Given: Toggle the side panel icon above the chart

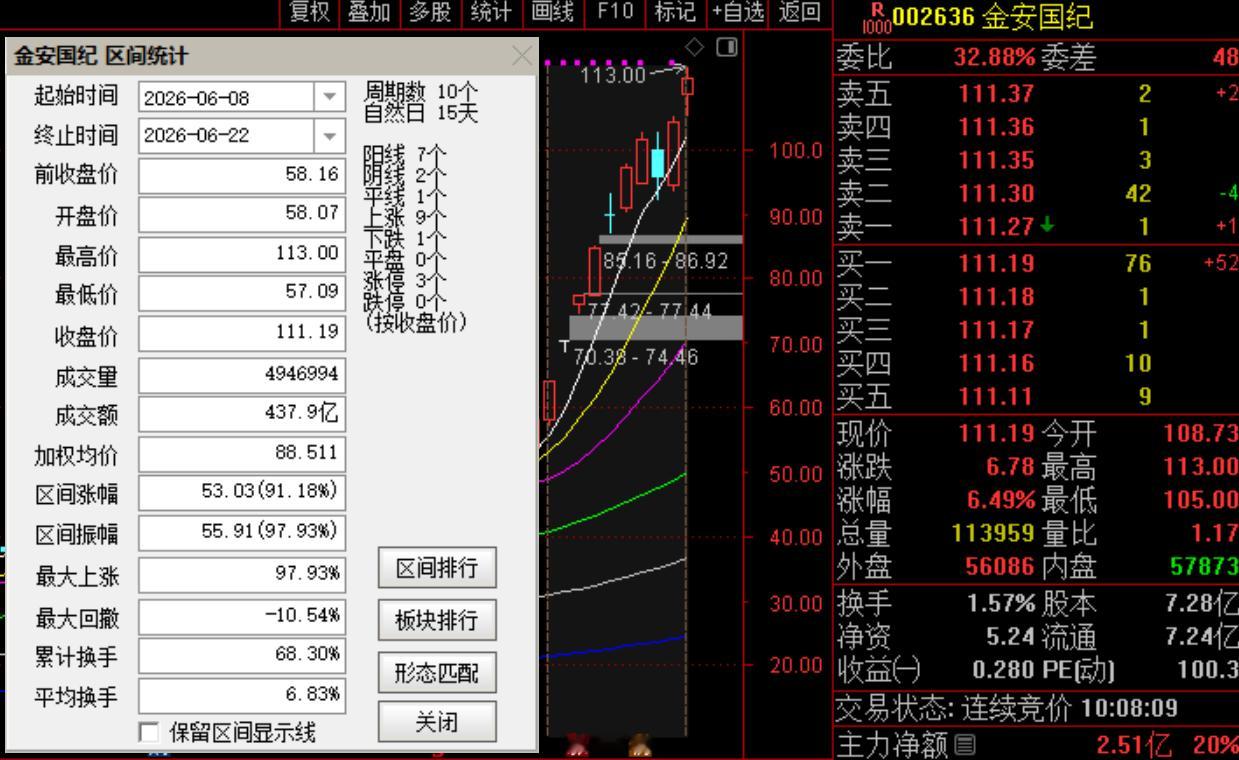Looking at the screenshot, I should (x=727, y=46).
